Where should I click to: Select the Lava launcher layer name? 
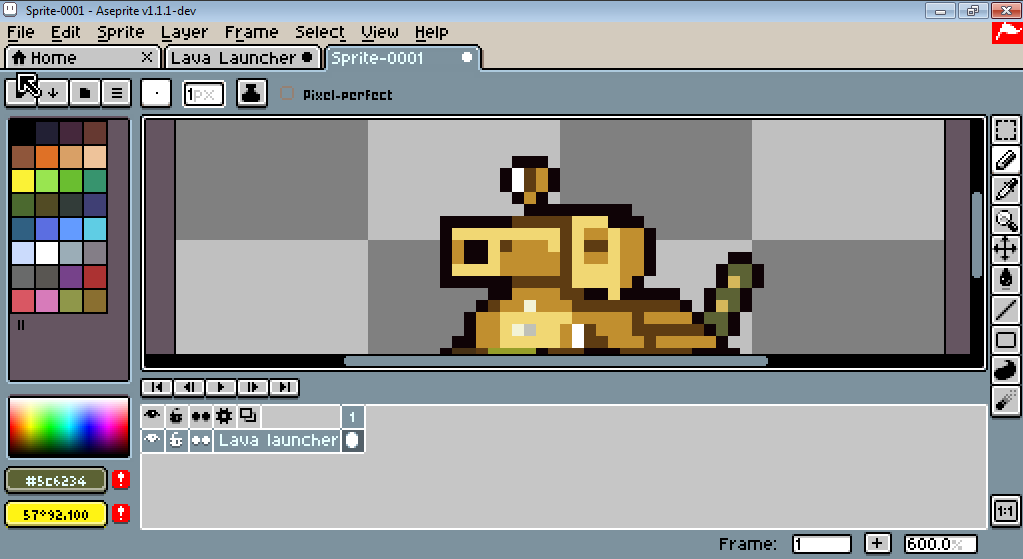coord(278,440)
